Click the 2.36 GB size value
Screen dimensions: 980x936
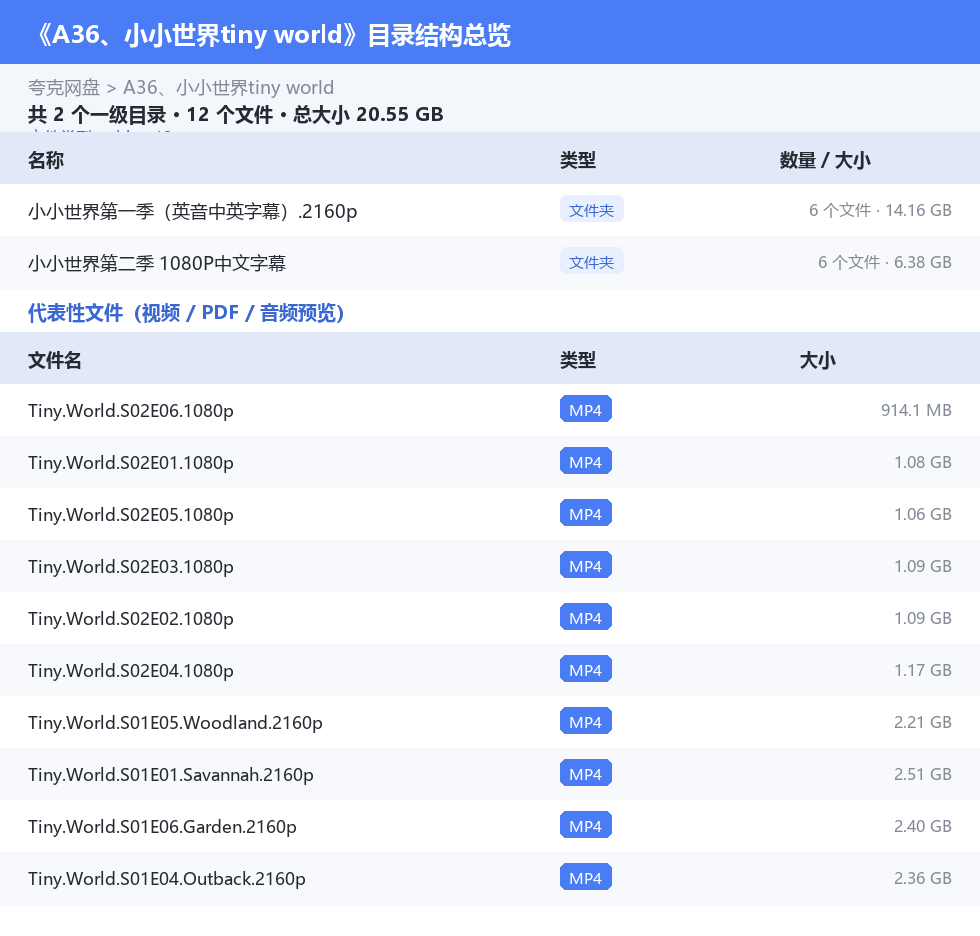pyautogui.click(x=922, y=878)
